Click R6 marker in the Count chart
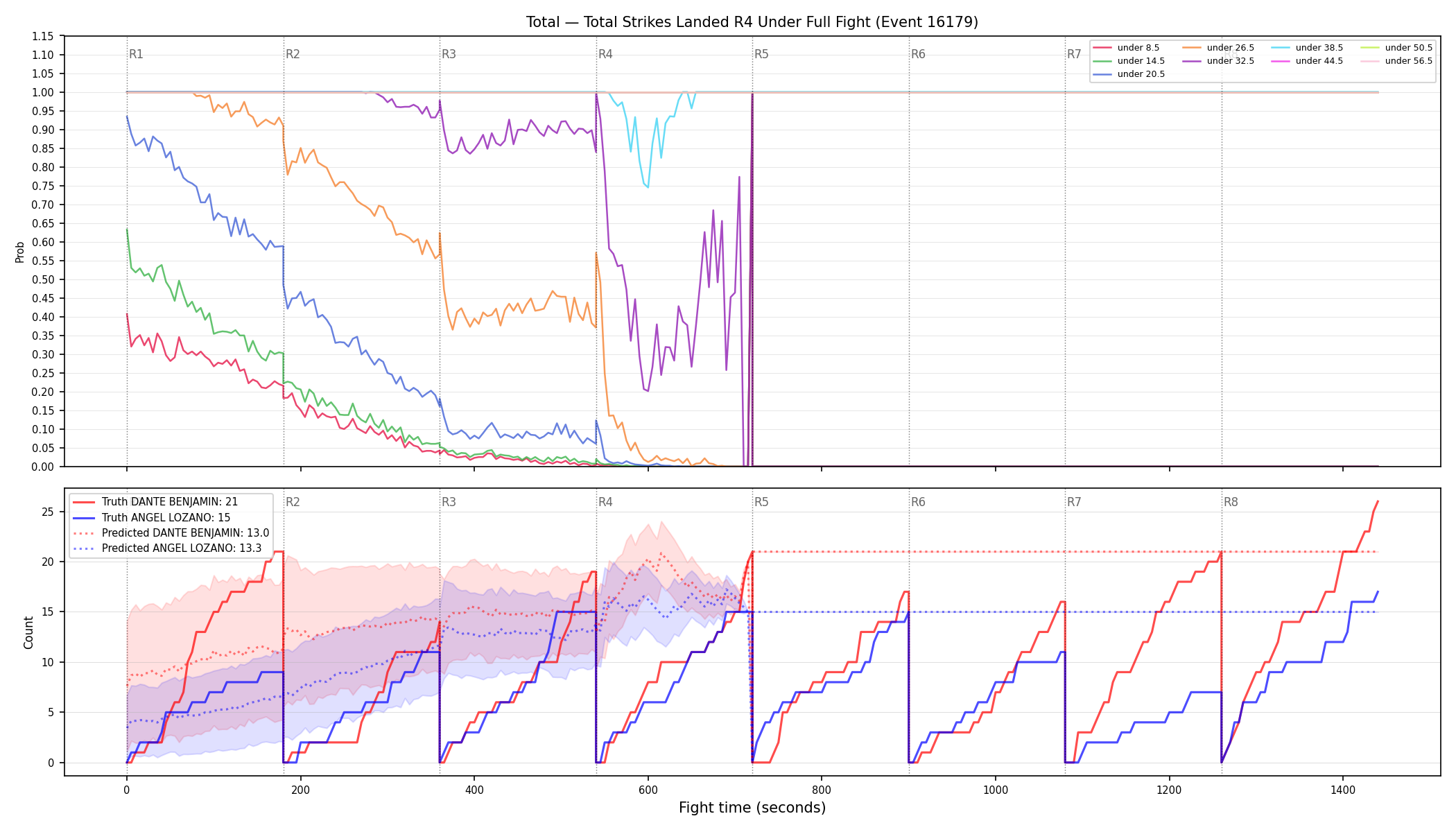1456x832 pixels. [x=918, y=502]
